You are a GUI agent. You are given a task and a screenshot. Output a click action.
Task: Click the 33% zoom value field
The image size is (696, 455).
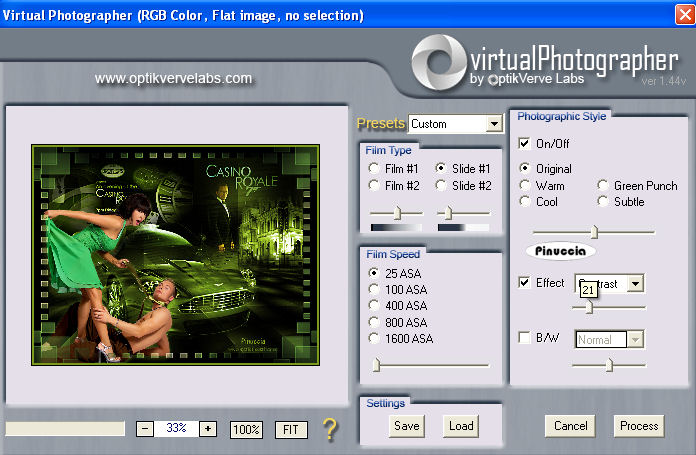click(x=176, y=429)
